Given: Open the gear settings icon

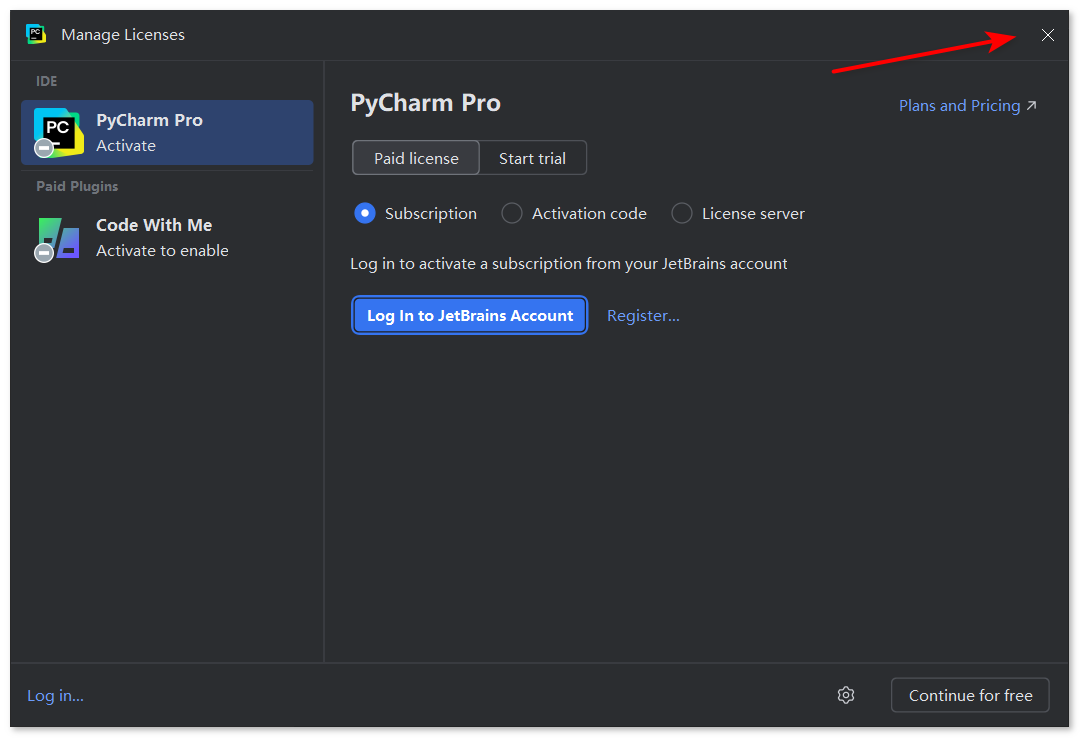Looking at the screenshot, I should coord(846,695).
